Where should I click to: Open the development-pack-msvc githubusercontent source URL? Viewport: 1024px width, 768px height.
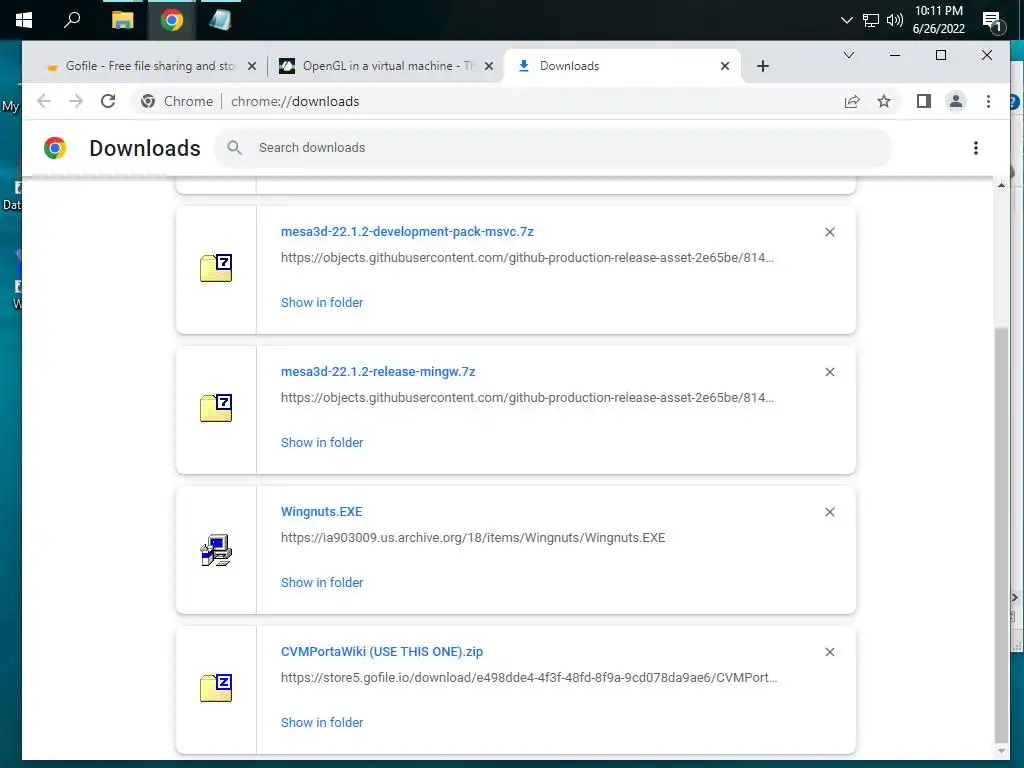click(527, 257)
